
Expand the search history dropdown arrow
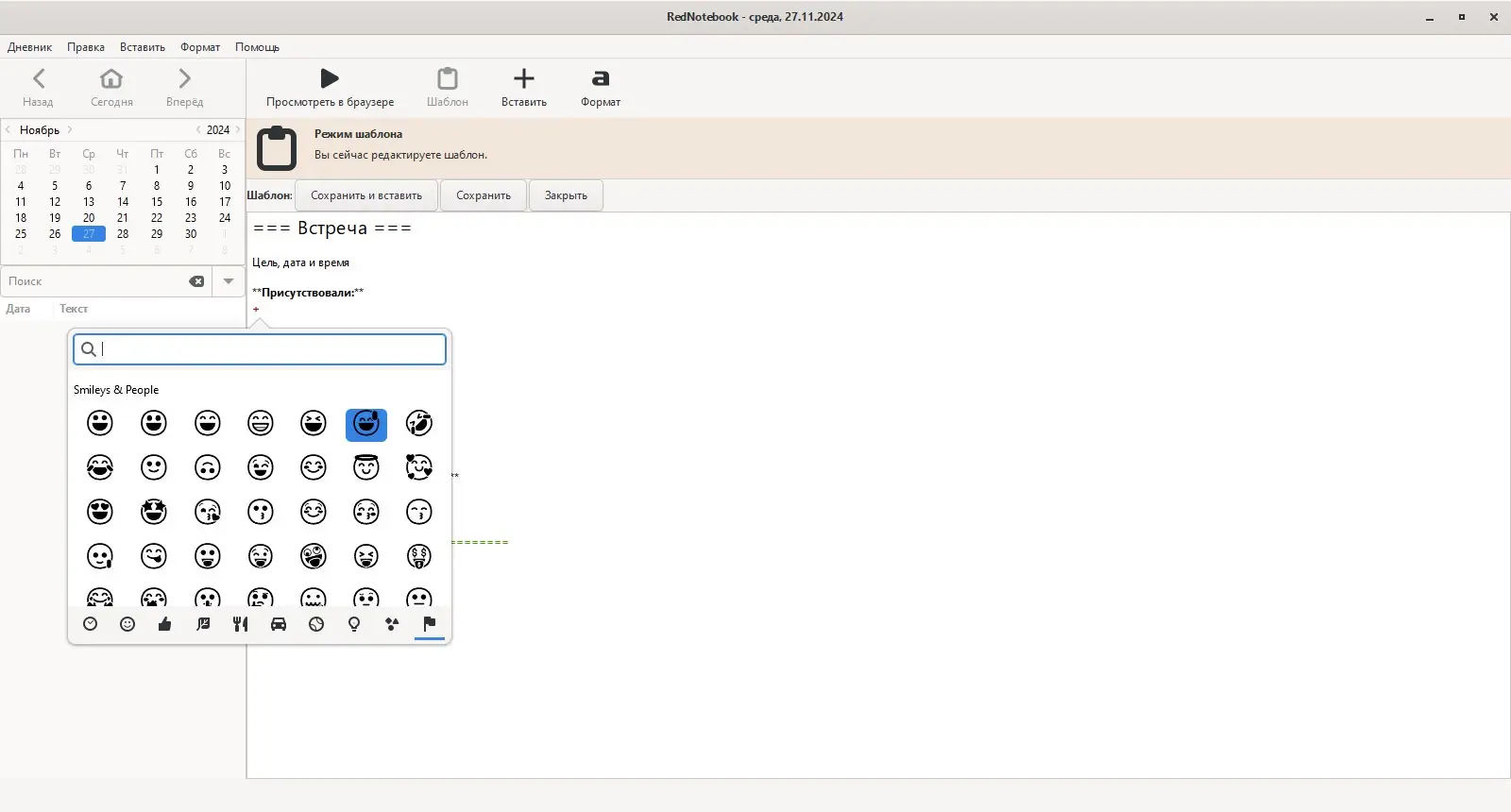point(229,281)
